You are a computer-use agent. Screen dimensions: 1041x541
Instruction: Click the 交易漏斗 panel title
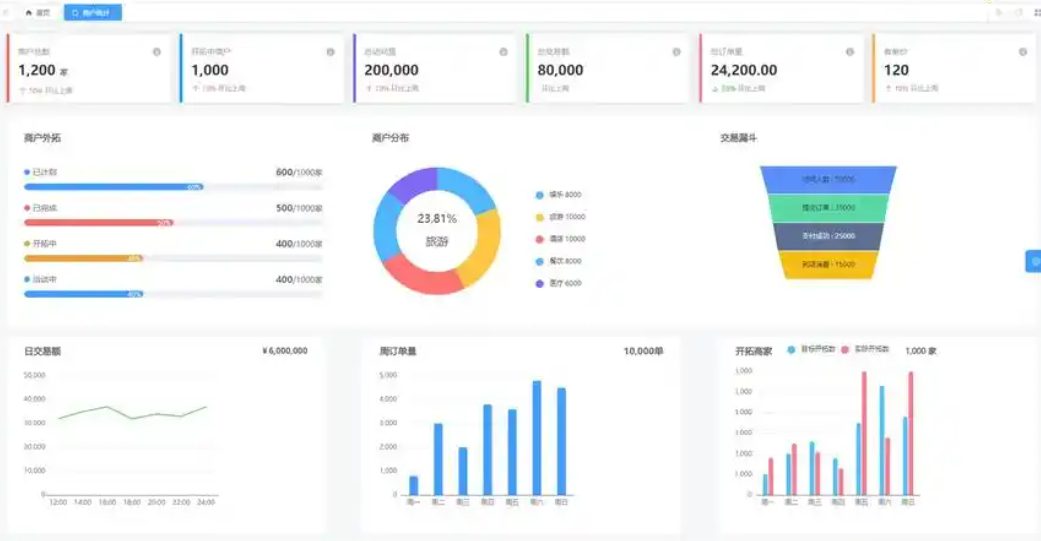[738, 138]
